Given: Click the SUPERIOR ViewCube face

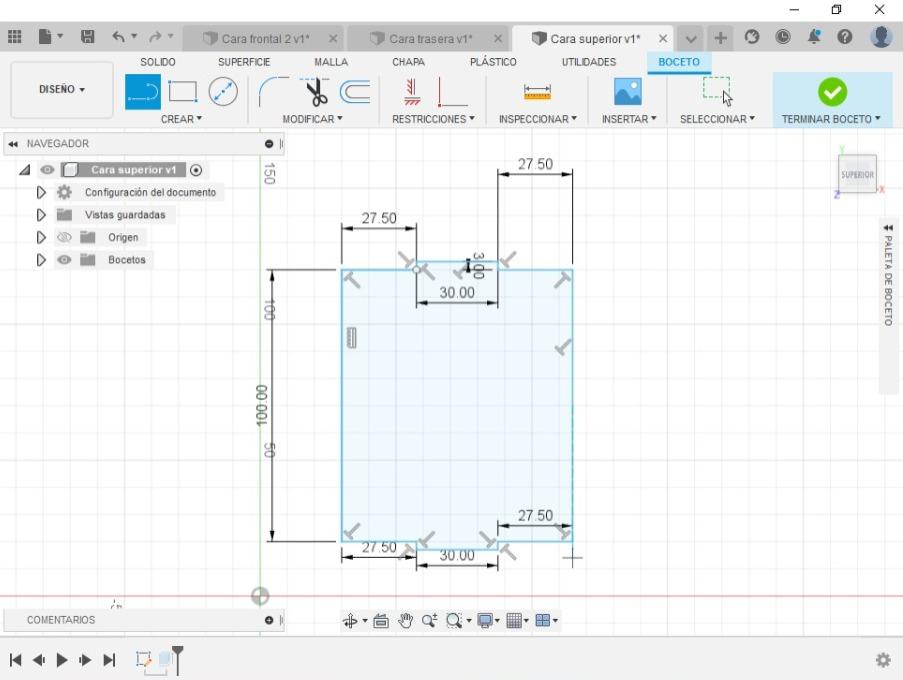Looking at the screenshot, I should click(857, 174).
